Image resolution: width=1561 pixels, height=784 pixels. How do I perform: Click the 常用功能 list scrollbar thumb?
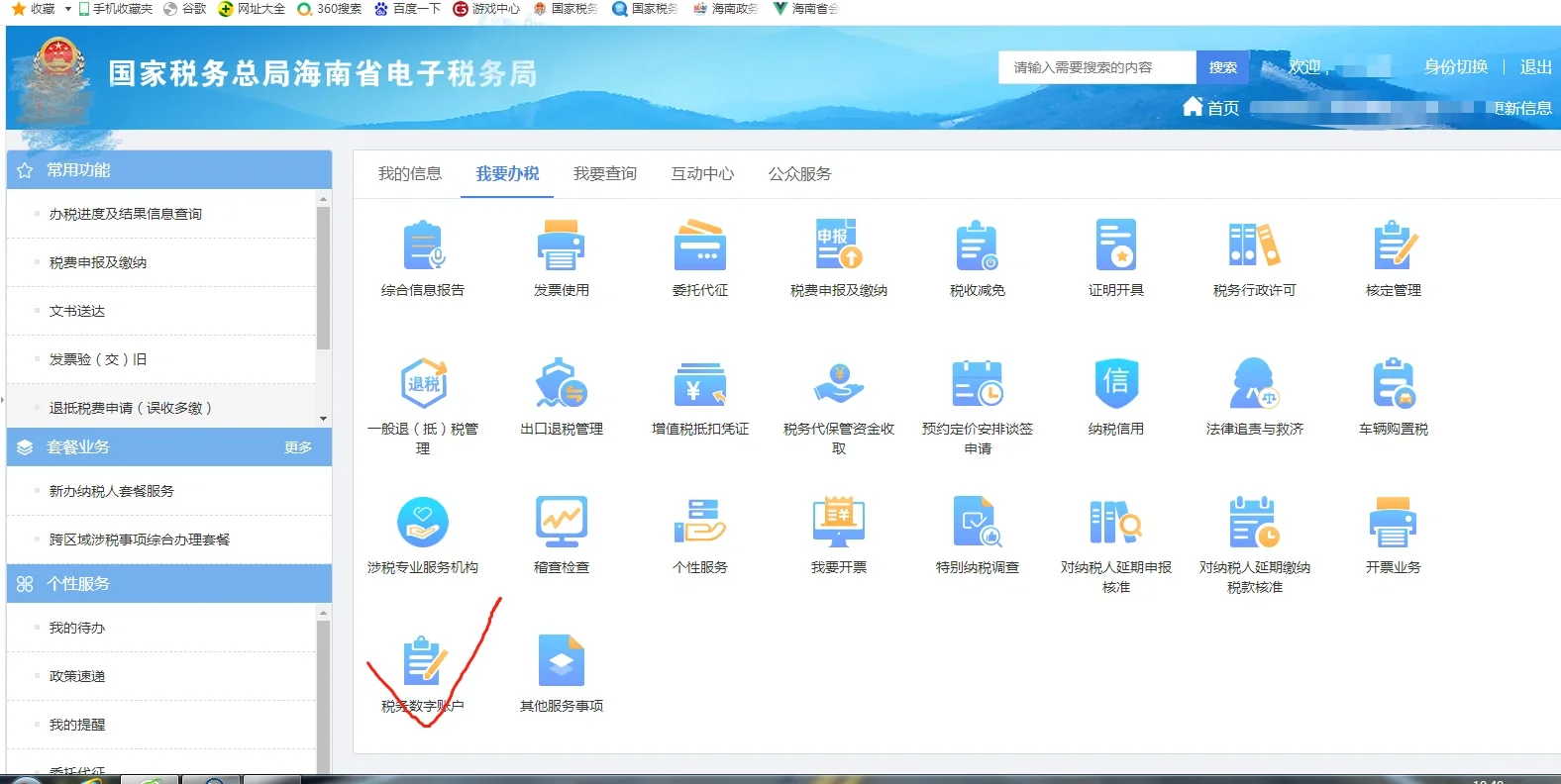pos(323,278)
